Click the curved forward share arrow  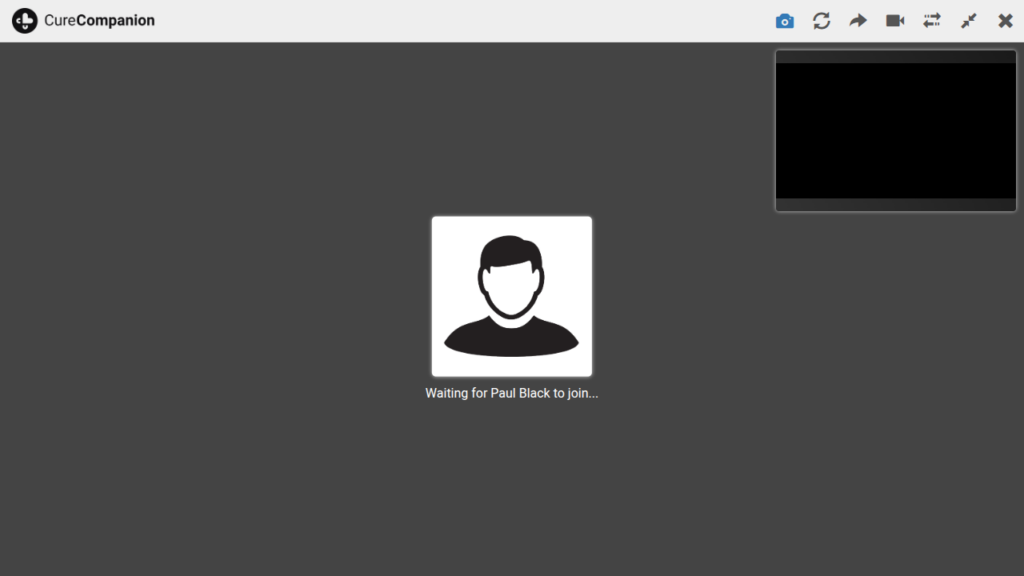point(858,21)
